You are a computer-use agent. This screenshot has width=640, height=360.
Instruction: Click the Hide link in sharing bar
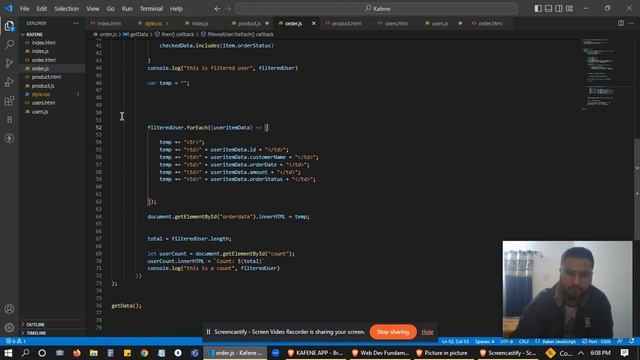[x=427, y=332]
